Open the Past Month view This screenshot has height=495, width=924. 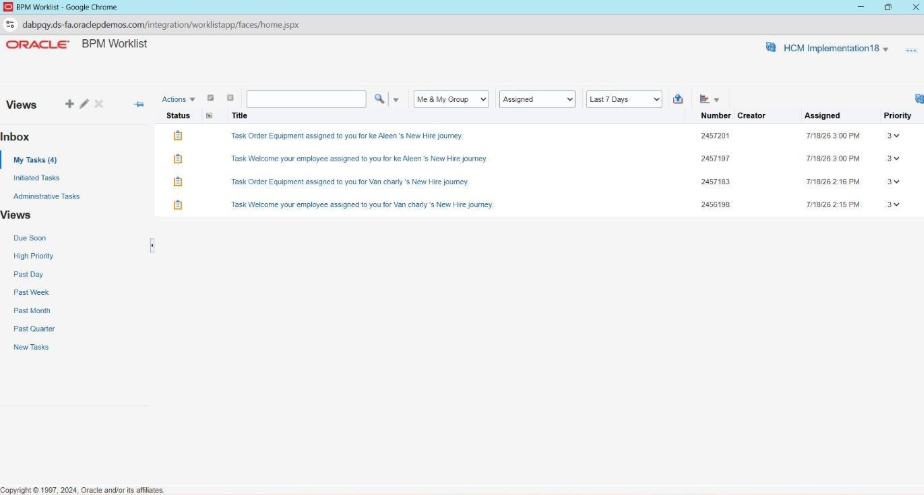(32, 311)
